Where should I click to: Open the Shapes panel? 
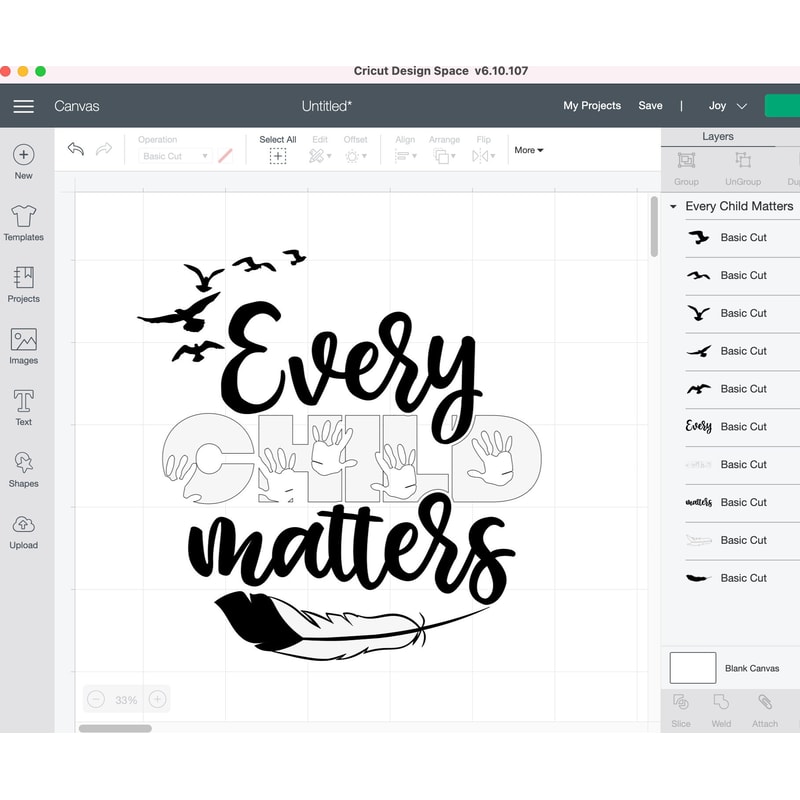23,468
